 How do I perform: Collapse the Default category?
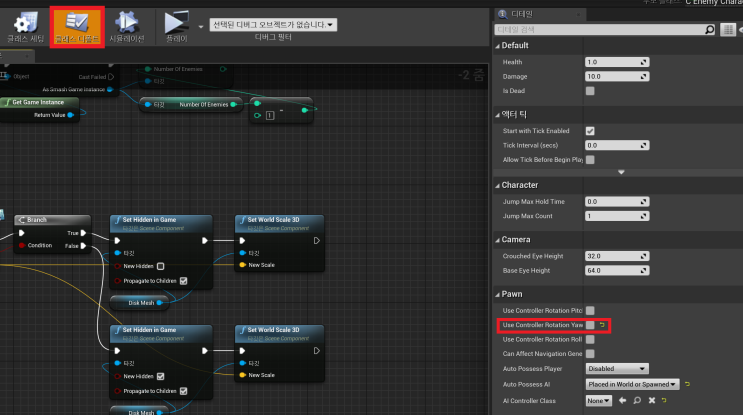pos(498,46)
